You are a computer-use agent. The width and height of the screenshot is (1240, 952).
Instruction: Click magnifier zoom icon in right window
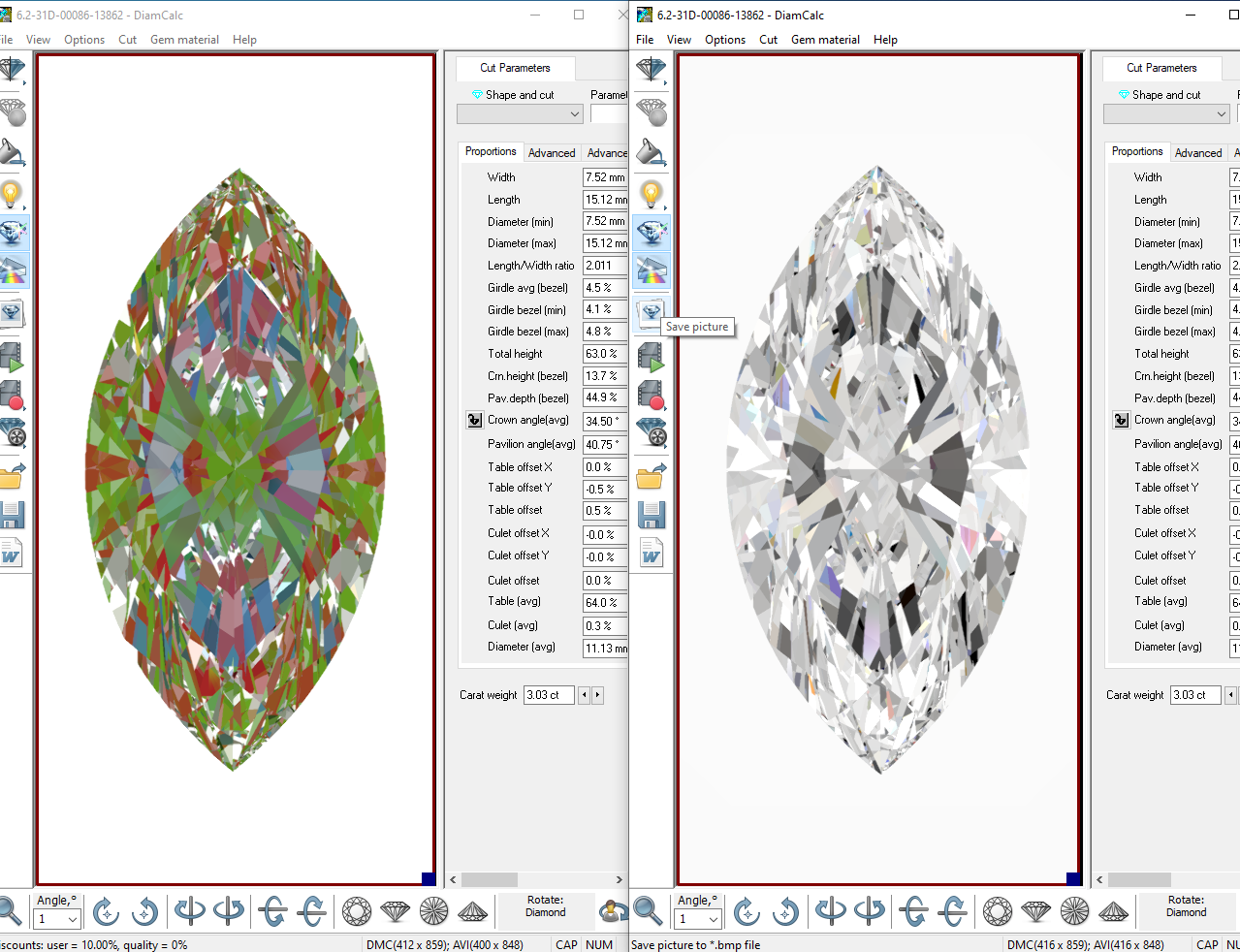648,911
